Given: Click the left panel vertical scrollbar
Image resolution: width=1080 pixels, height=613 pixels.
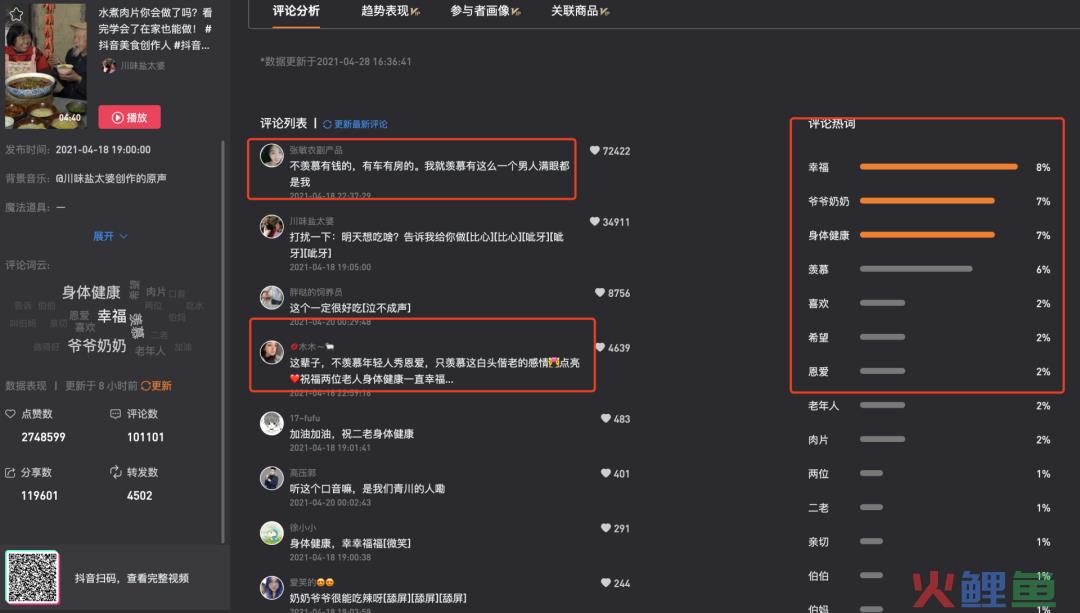Looking at the screenshot, I should (222, 341).
